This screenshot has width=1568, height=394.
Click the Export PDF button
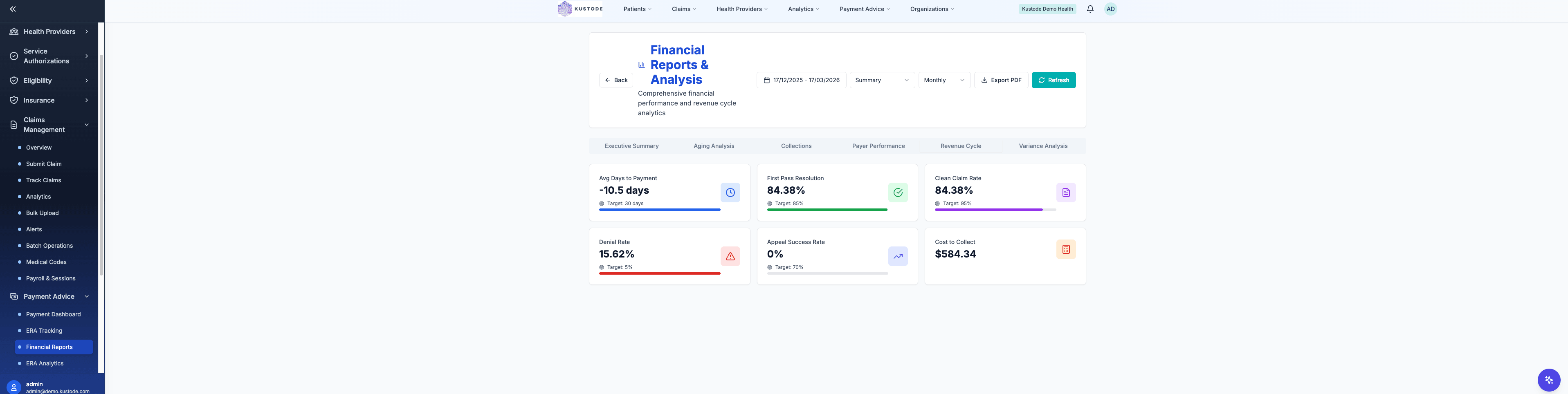point(1001,80)
